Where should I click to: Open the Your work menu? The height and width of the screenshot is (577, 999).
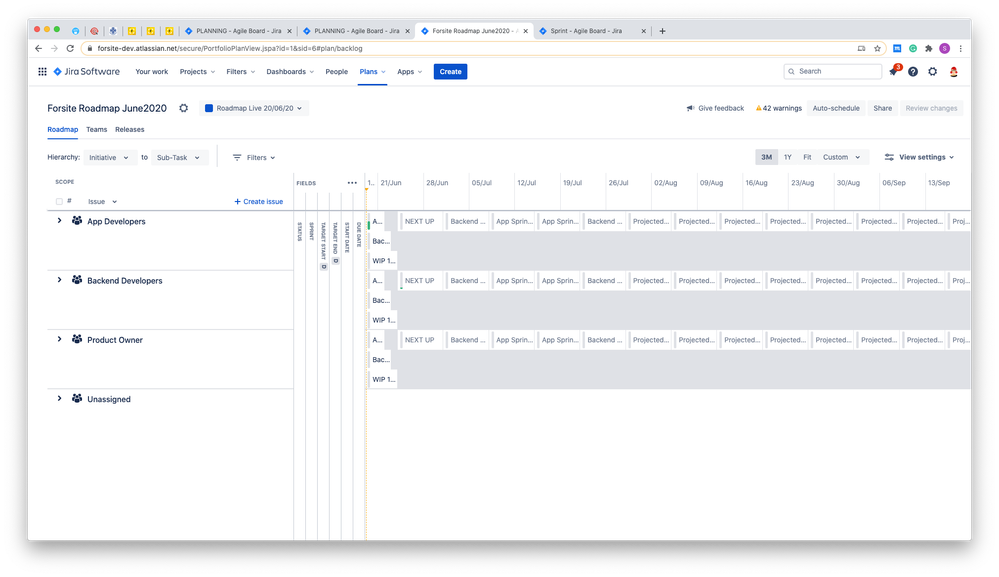pos(152,72)
